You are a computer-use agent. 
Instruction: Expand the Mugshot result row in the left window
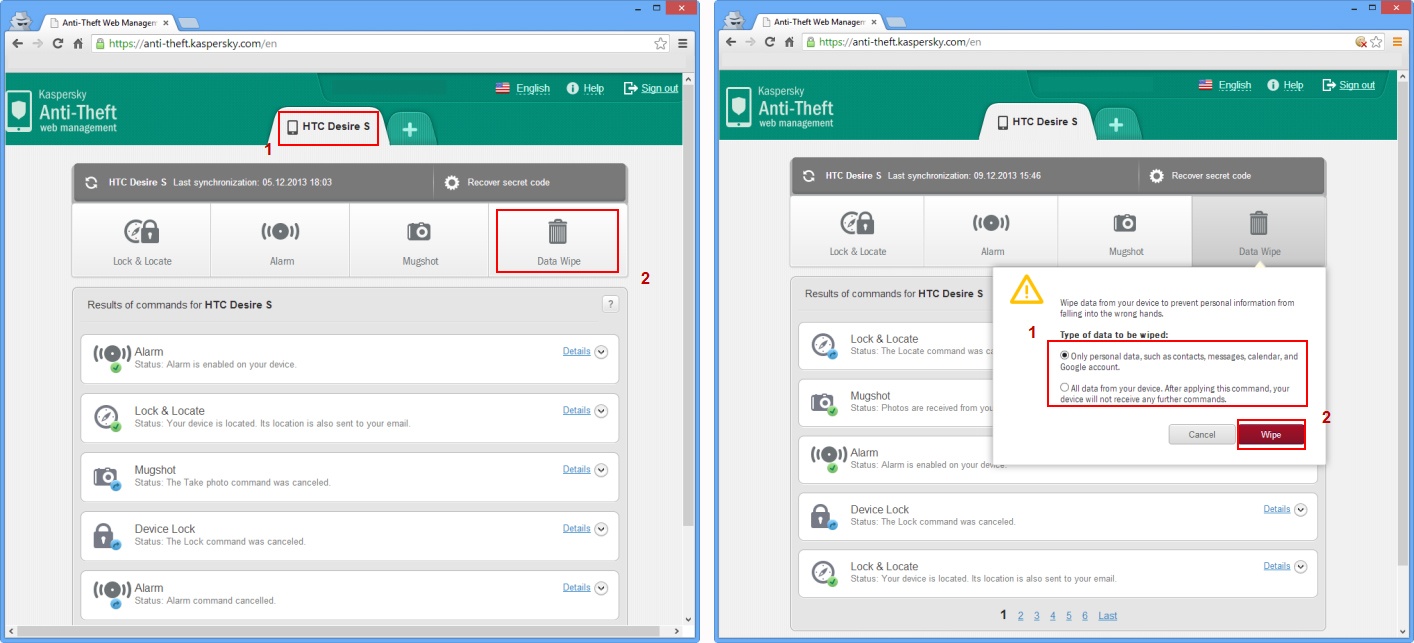(x=601, y=470)
